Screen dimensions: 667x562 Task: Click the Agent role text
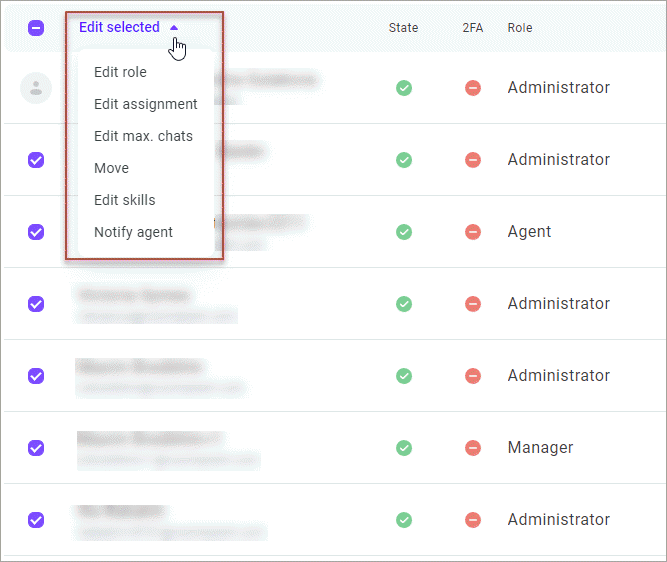(529, 232)
